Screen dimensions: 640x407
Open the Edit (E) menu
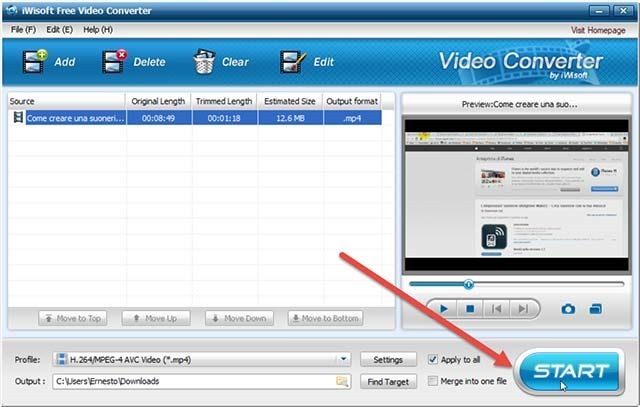pos(59,29)
